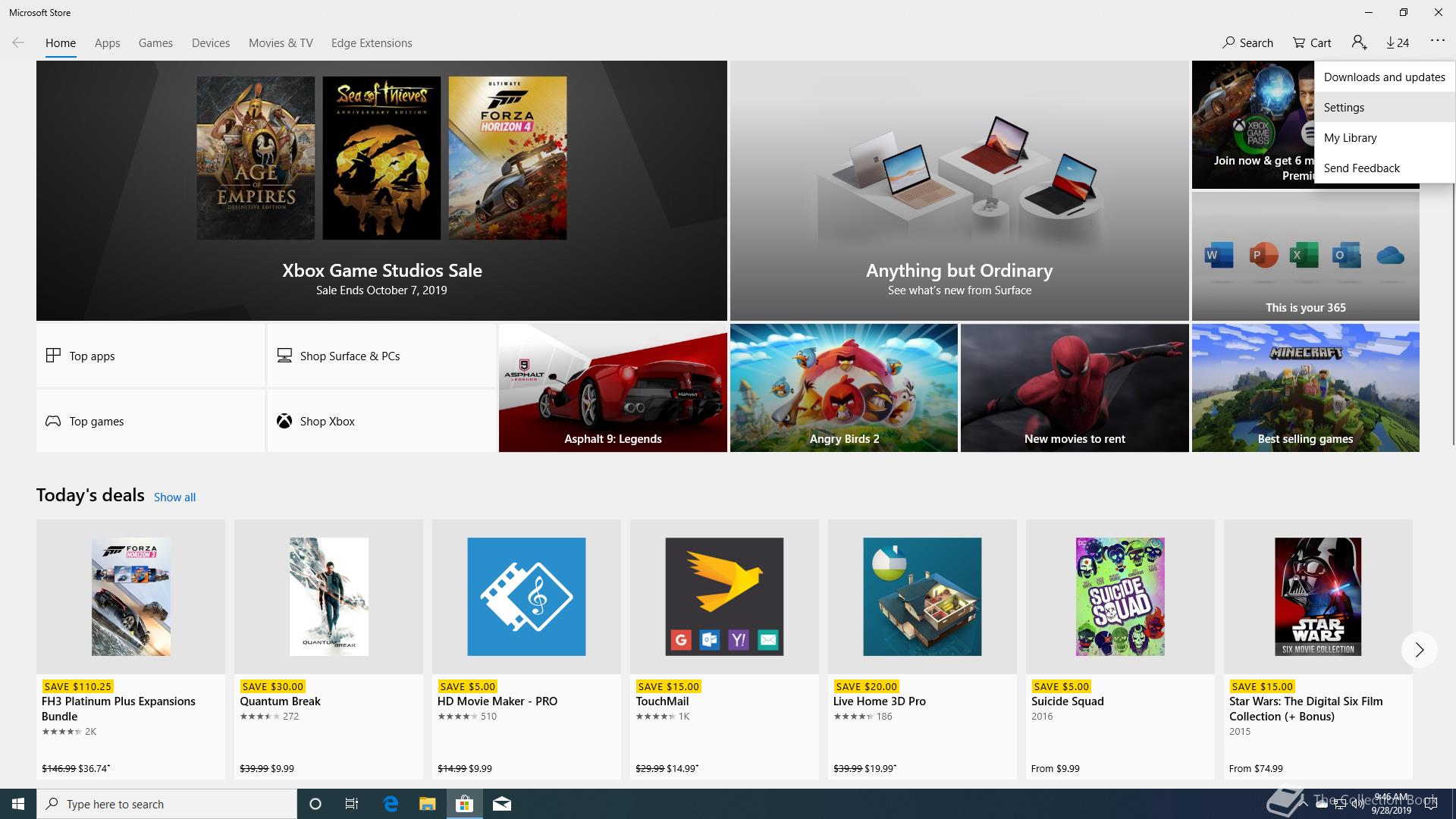The height and width of the screenshot is (819, 1456).
Task: Switch to the Edge Extensions tab
Action: 372,43
